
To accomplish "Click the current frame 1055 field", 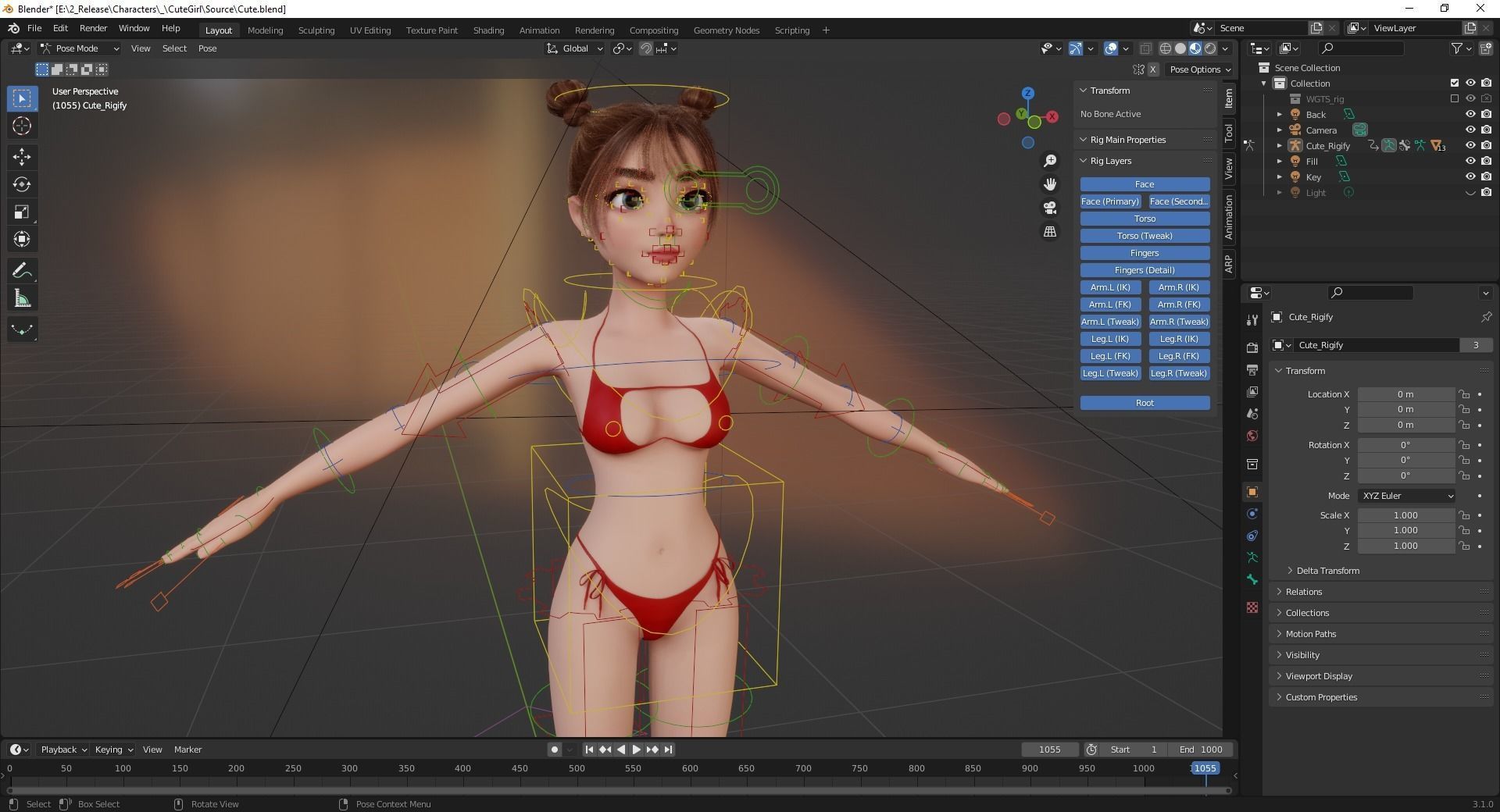I will pos(1049,750).
